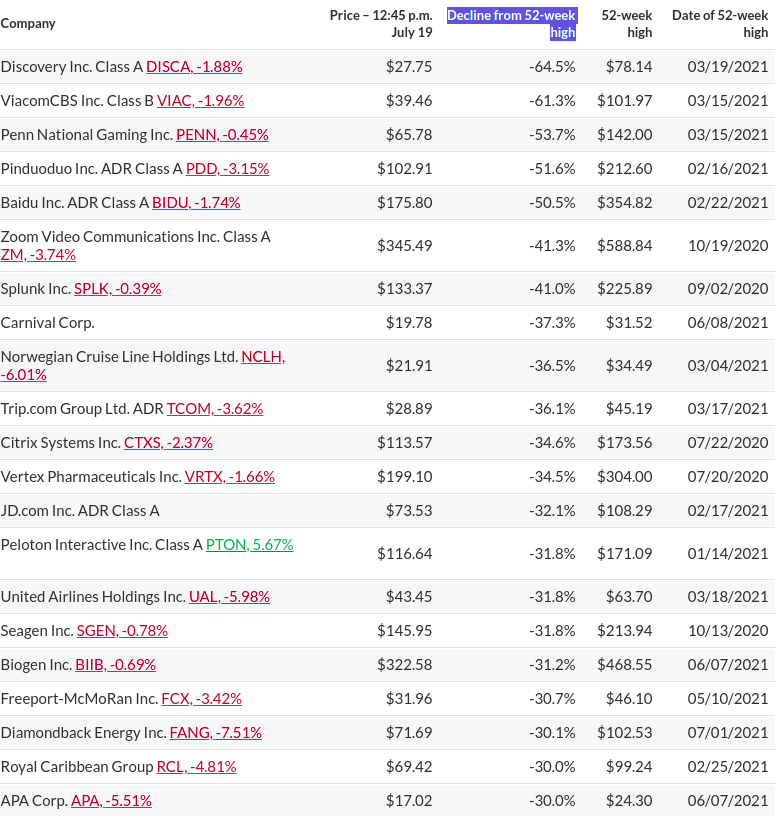777x816 pixels.
Task: Open the APA ticker link
Action: pyautogui.click(x=111, y=801)
